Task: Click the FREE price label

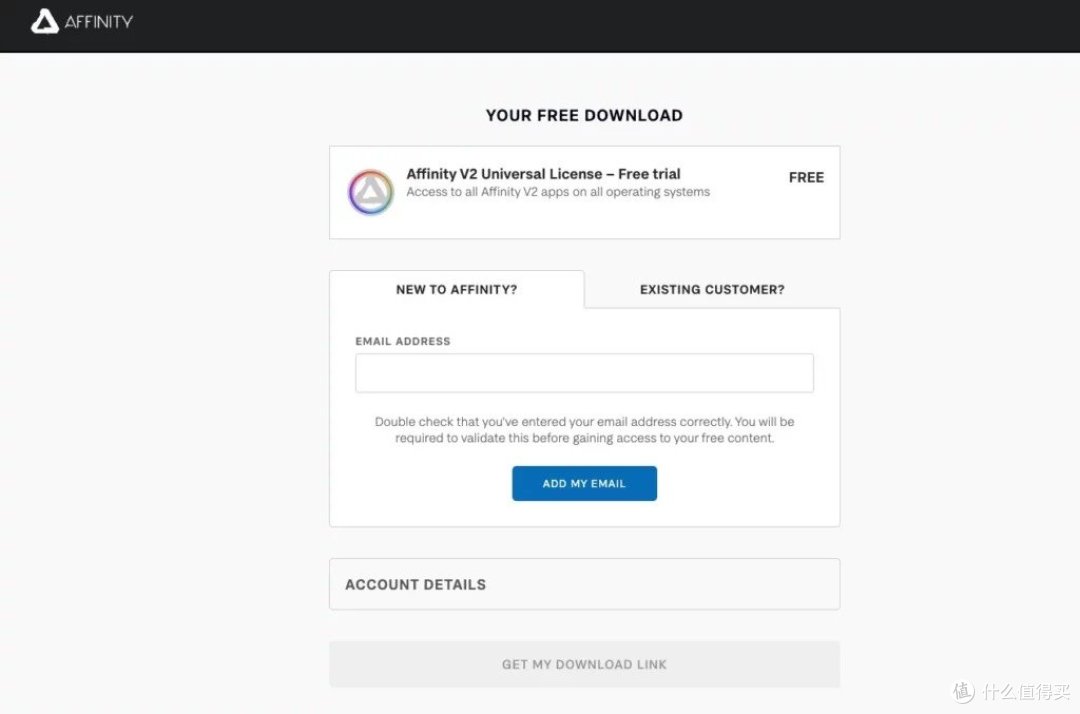Action: [x=806, y=177]
